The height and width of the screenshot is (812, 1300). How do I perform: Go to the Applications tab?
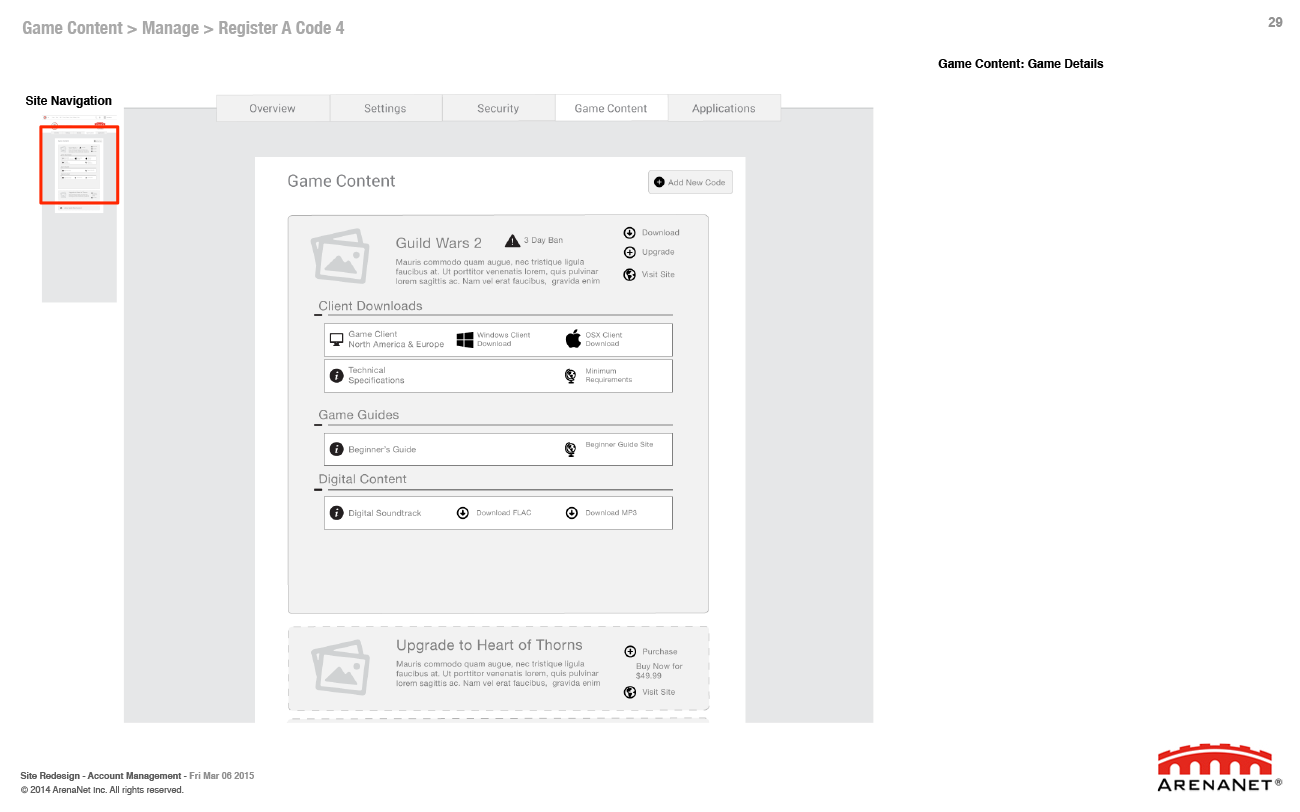coord(724,108)
